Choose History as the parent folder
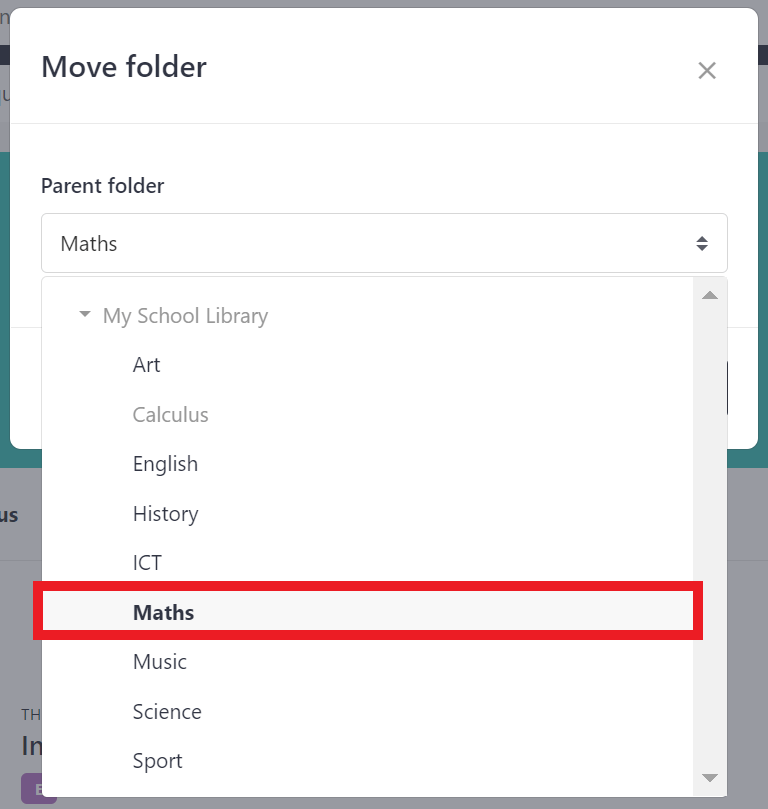768x809 pixels. point(165,513)
